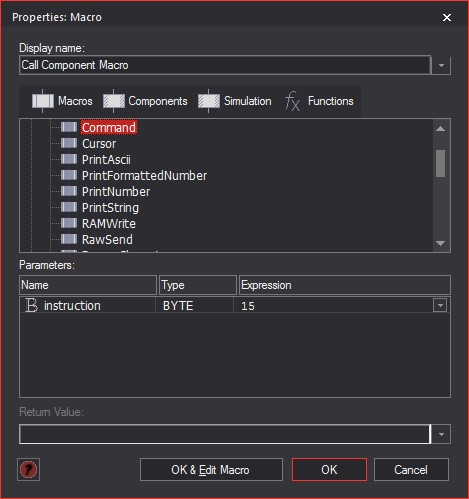Select the PrintAscii macro
Viewport: 469px width, 499px height.
pos(106,160)
